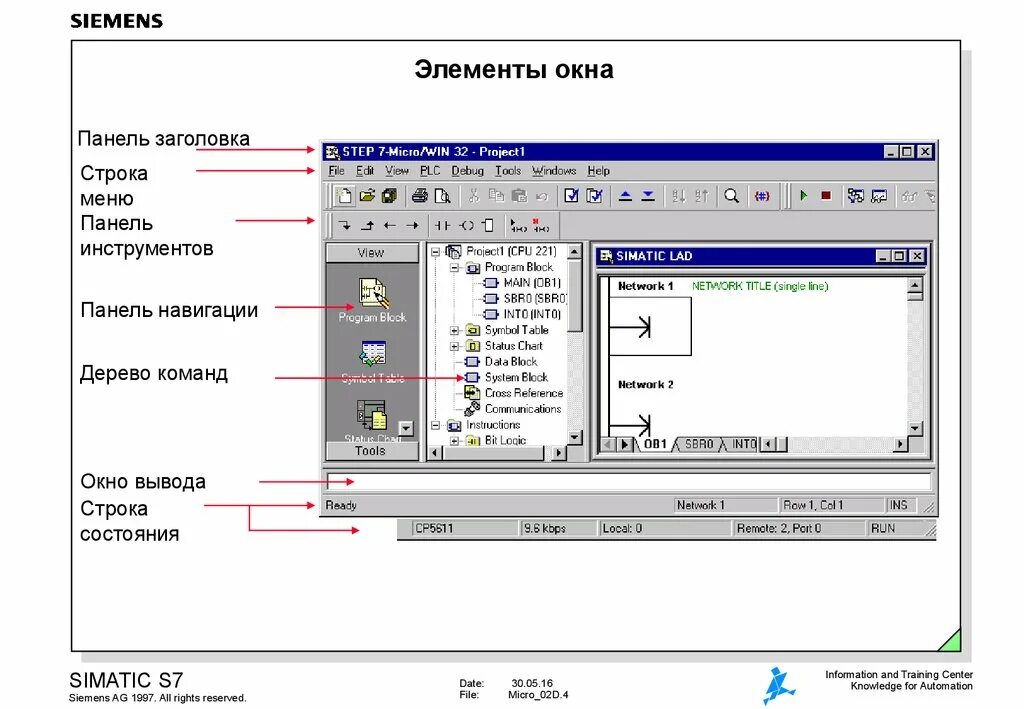The image size is (1024, 709).
Task: Click the magnifying glass search icon
Action: point(731,196)
